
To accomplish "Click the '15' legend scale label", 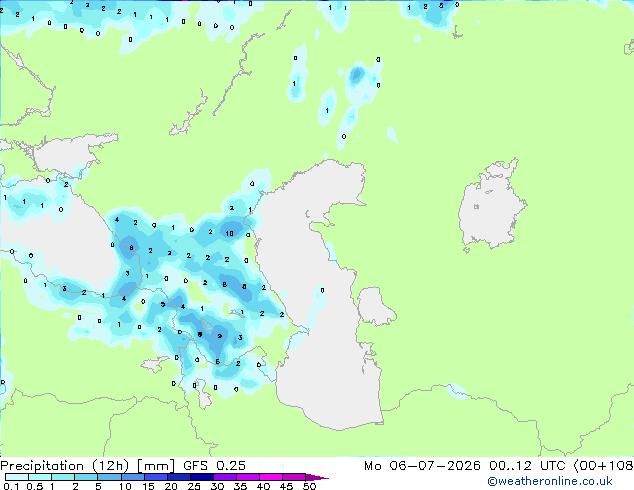I will [148, 486].
